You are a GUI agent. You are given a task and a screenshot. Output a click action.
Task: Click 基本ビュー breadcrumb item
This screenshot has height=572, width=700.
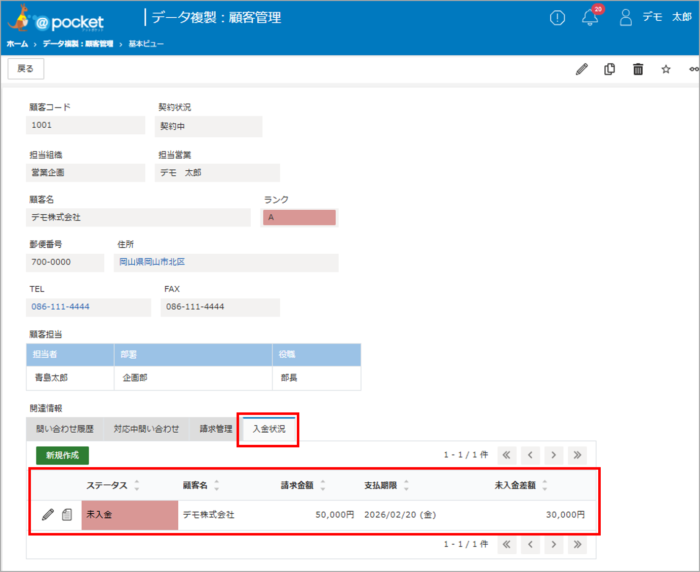coord(146,44)
